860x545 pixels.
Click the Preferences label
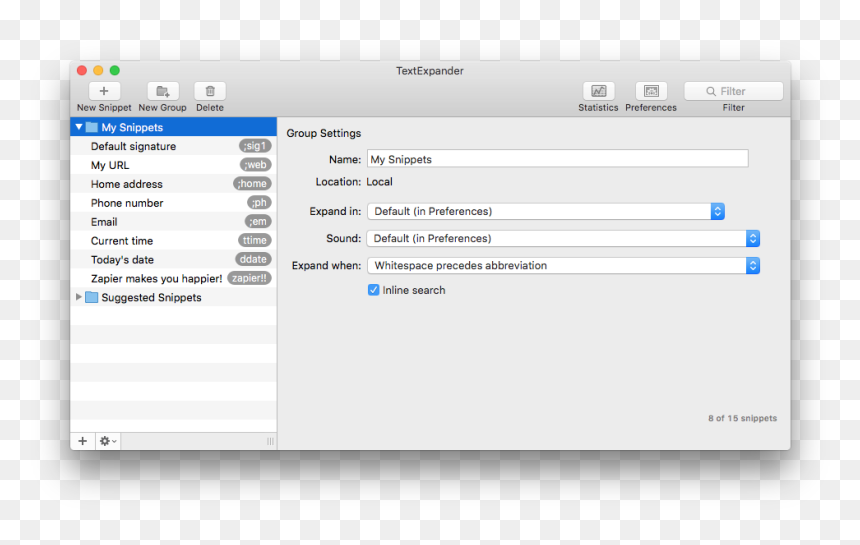pyautogui.click(x=651, y=107)
